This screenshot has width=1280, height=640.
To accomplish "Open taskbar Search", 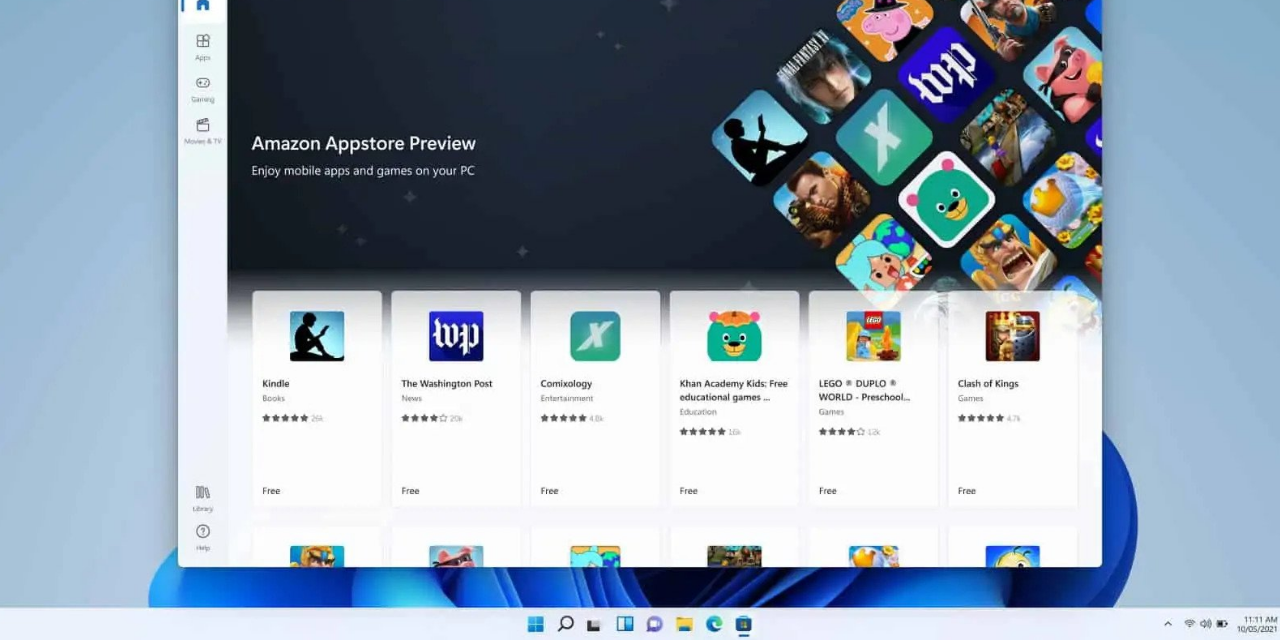I will 565,624.
